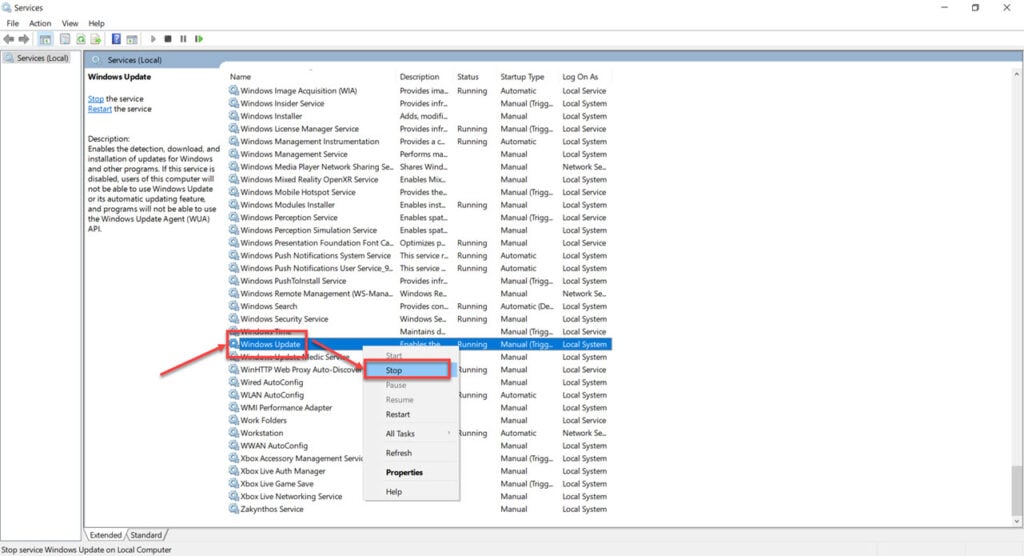Click the Forward arrow toolbar icon
Viewport: 1024px width, 556px height.
pyautogui.click(x=24, y=39)
